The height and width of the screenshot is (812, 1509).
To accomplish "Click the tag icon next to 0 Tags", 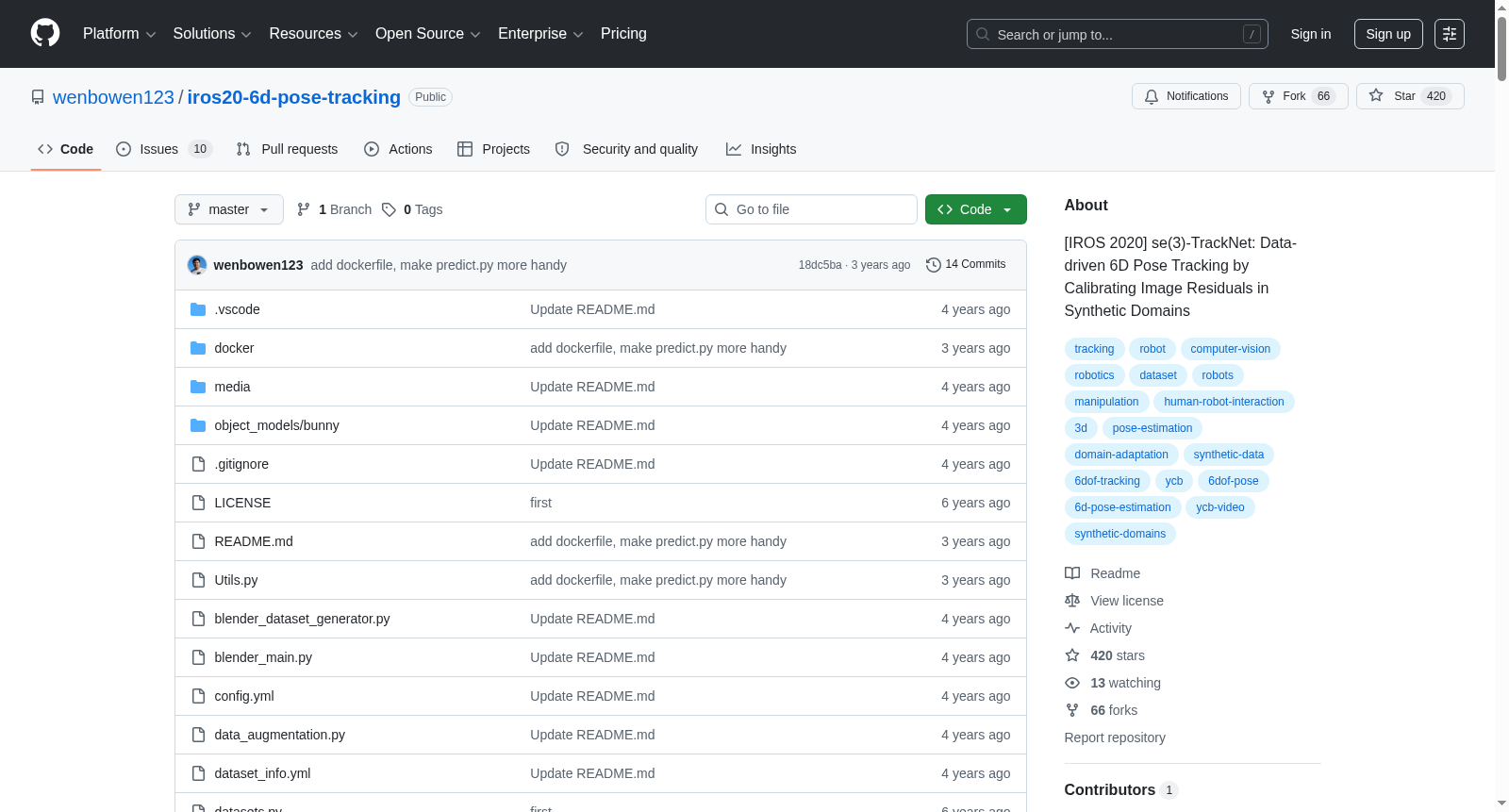I will coord(389,209).
